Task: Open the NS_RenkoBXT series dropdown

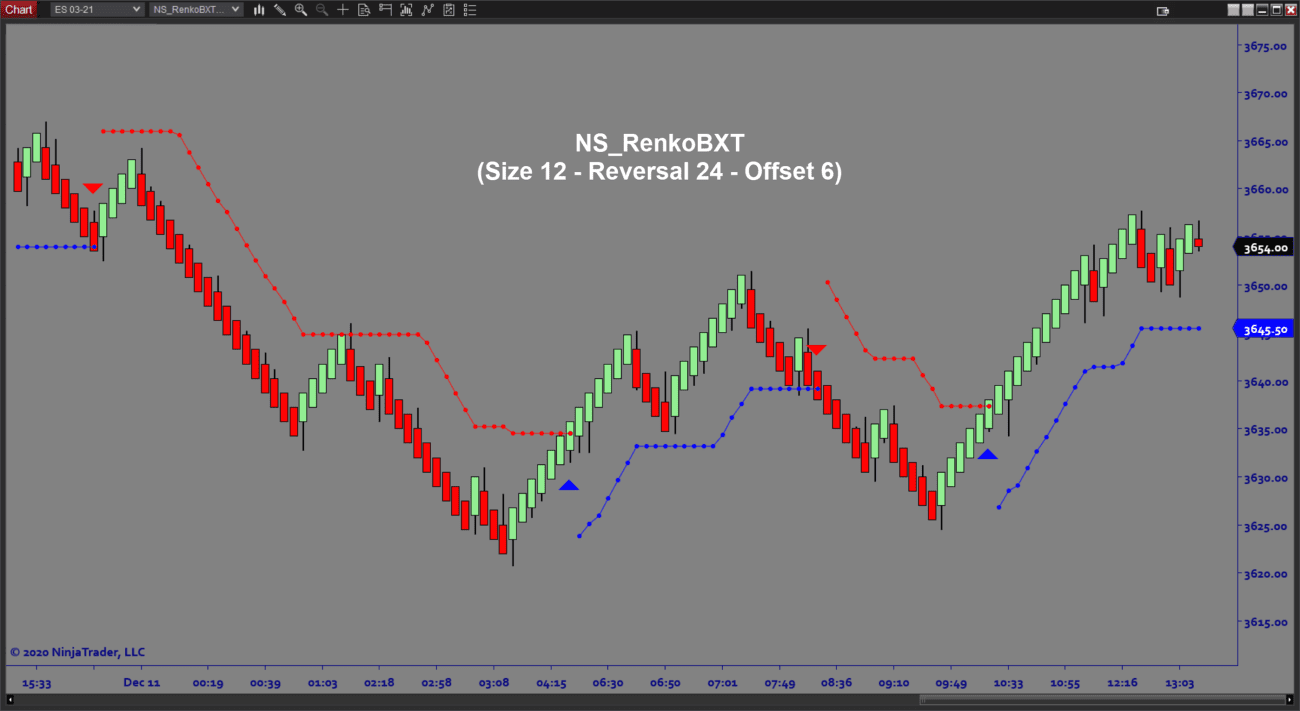Action: 195,9
